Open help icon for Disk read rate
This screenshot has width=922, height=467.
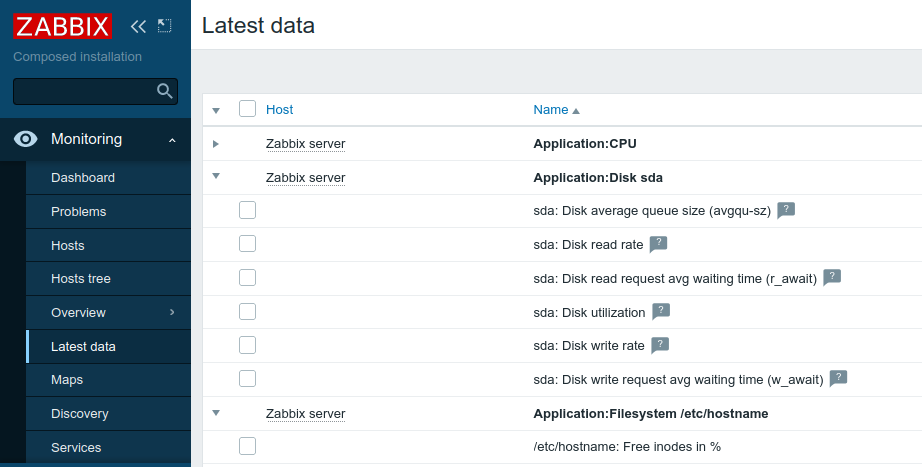(x=658, y=244)
